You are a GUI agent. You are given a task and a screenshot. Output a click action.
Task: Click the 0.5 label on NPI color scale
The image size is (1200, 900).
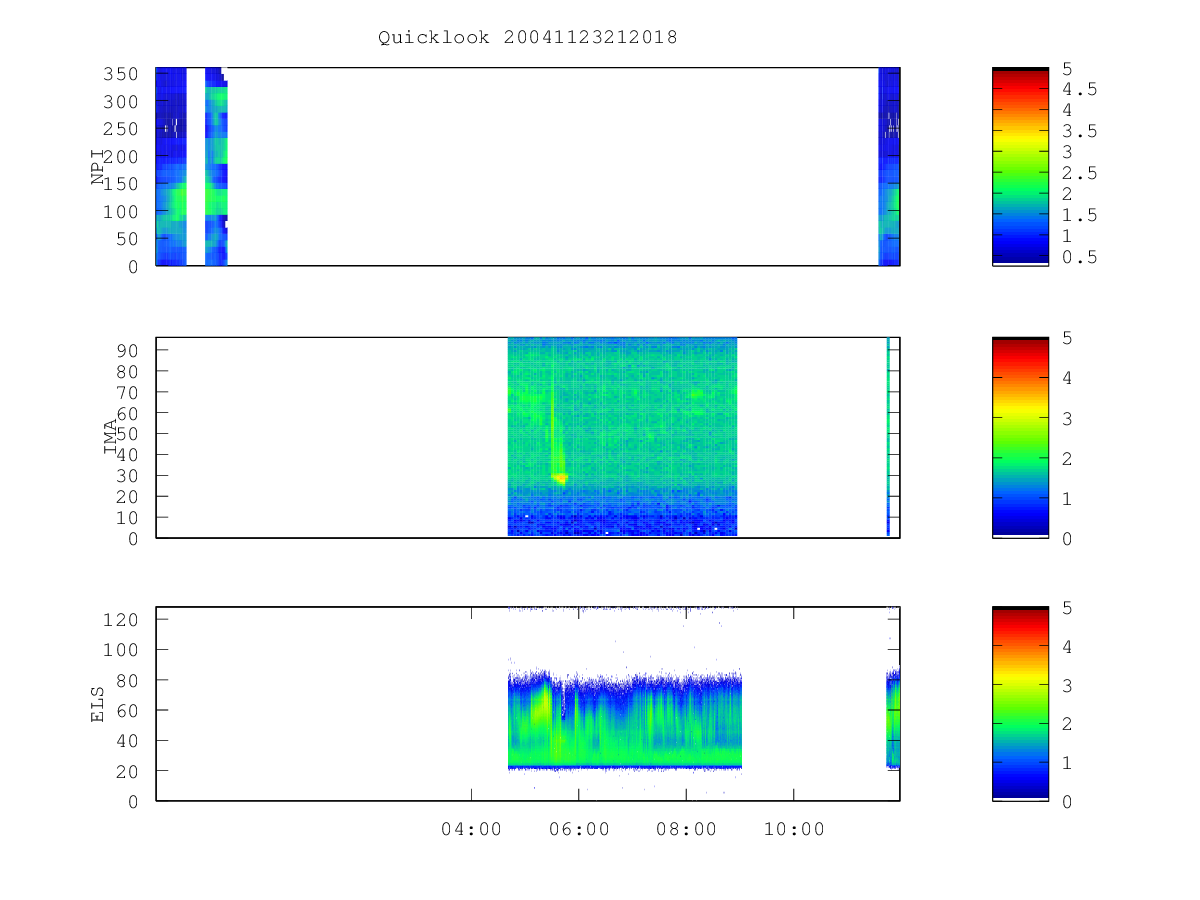(1078, 257)
